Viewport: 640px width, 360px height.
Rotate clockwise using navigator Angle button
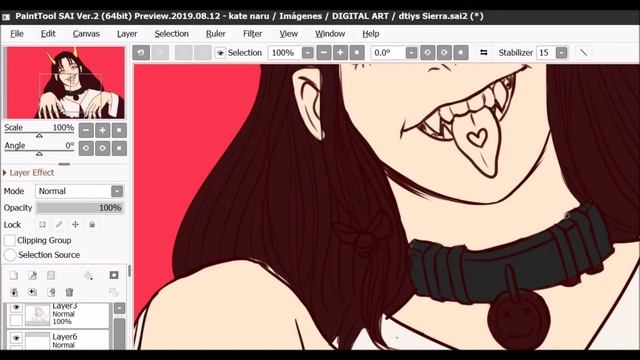pos(102,148)
